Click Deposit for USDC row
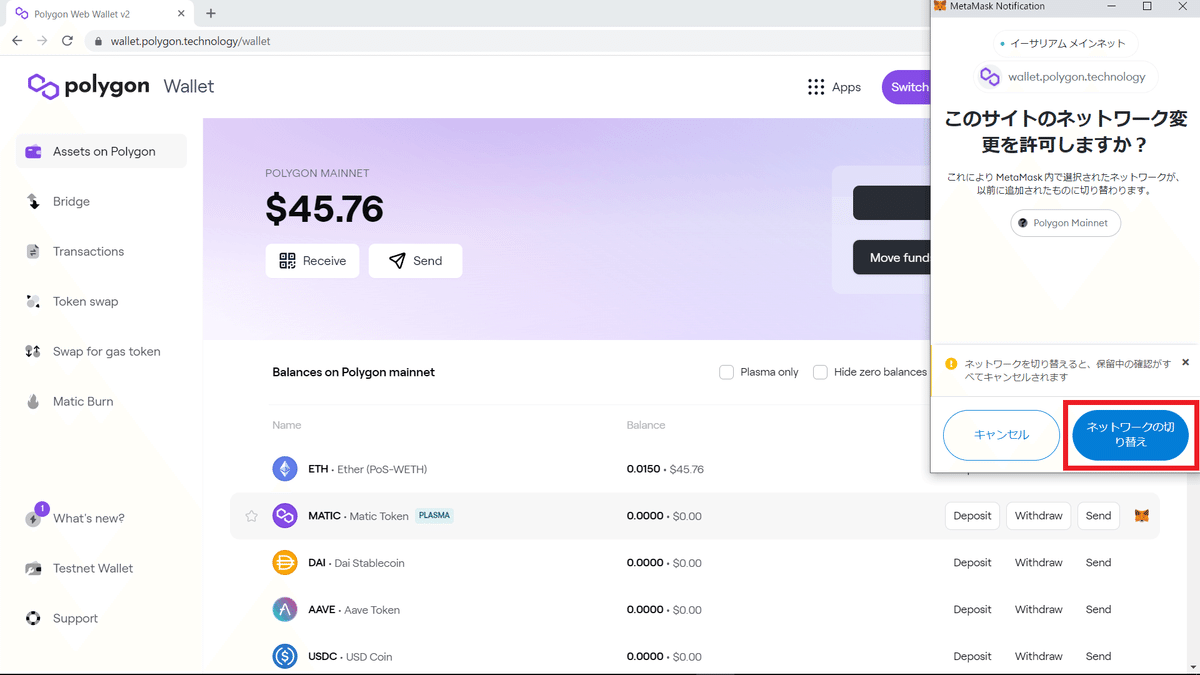 pos(972,657)
